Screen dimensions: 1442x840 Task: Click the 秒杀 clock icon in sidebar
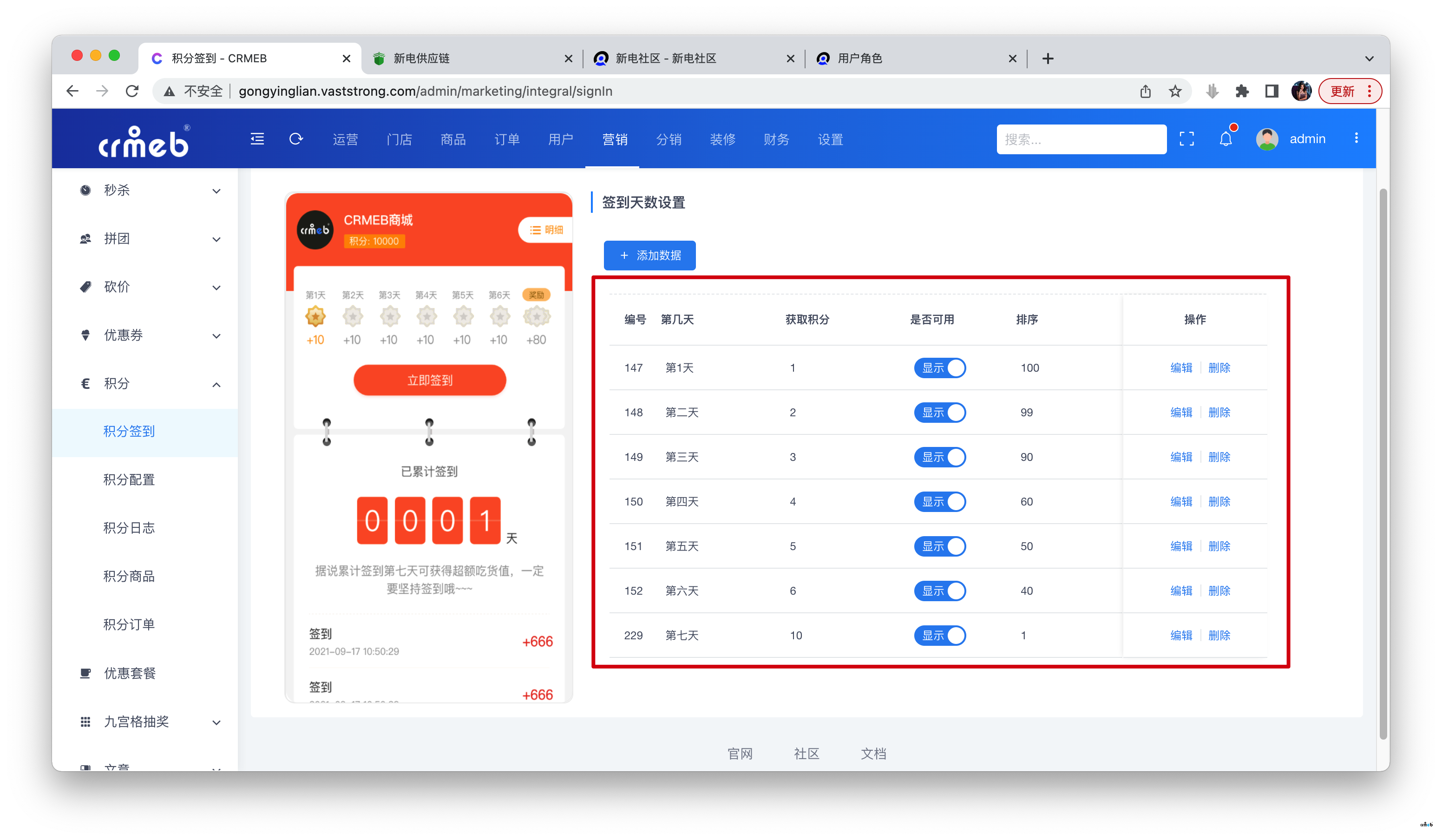pyautogui.click(x=85, y=190)
